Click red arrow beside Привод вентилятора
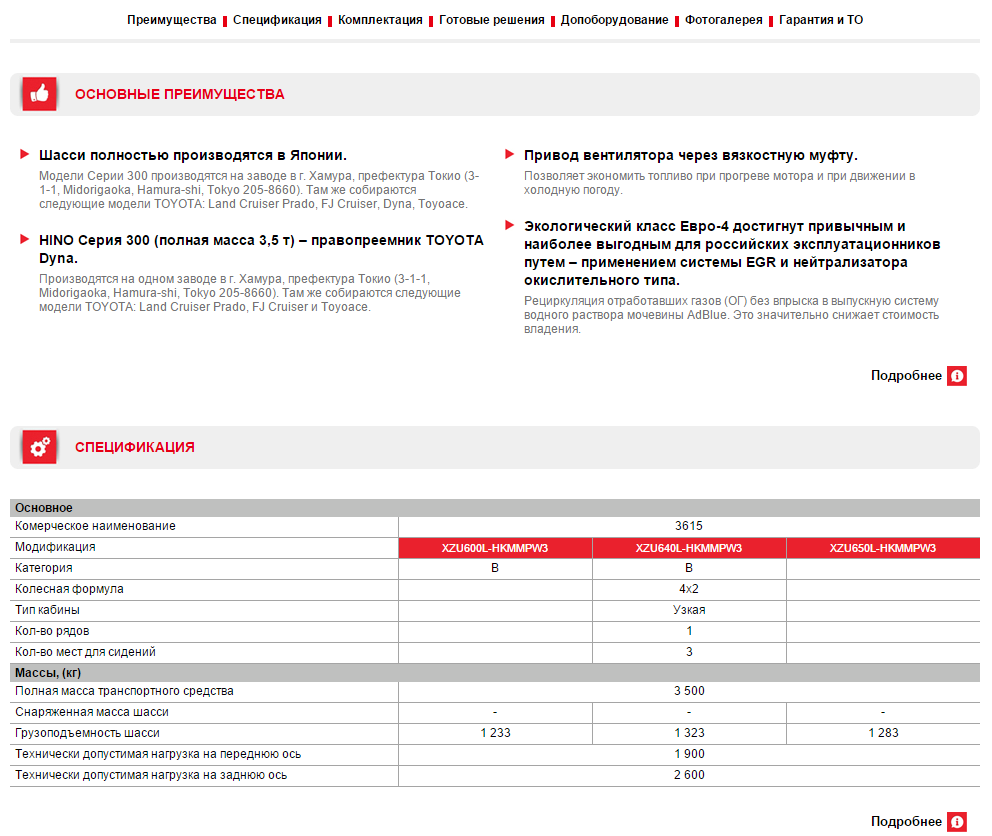Viewport: 992px width, 836px height. click(510, 155)
